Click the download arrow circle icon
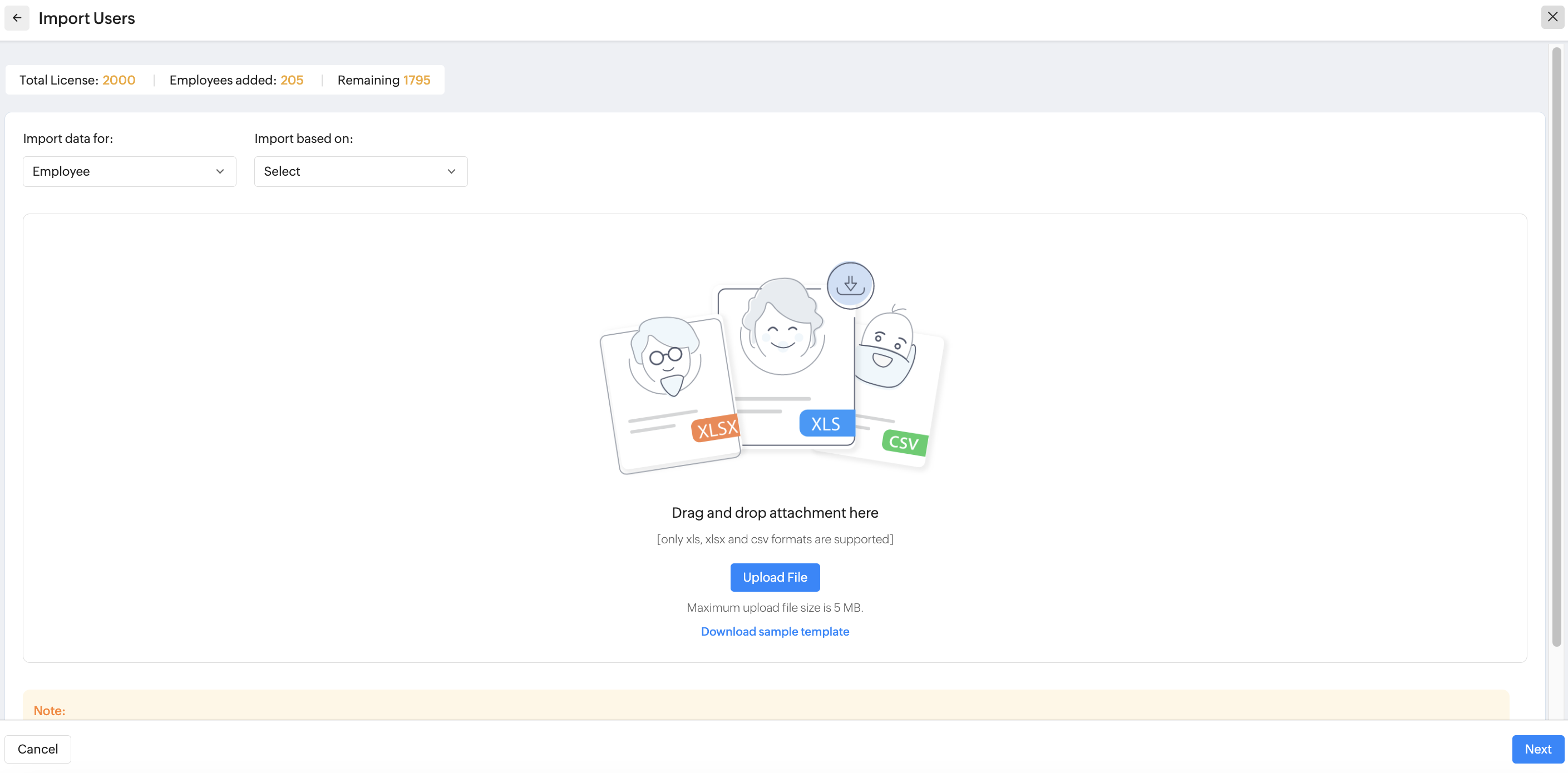Image resolution: width=1568 pixels, height=773 pixels. pos(850,285)
